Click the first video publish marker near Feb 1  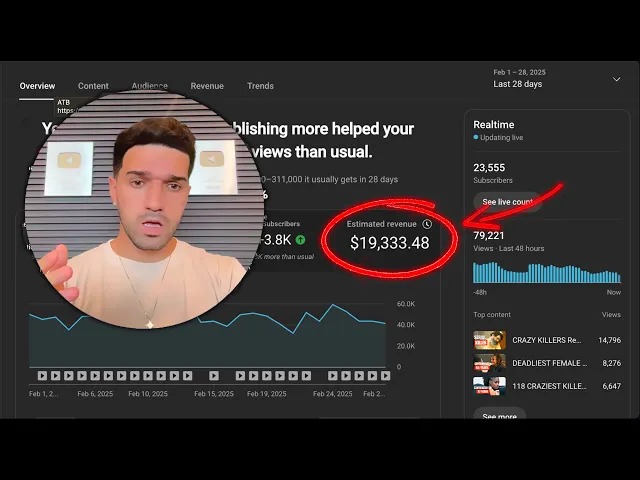click(42, 376)
